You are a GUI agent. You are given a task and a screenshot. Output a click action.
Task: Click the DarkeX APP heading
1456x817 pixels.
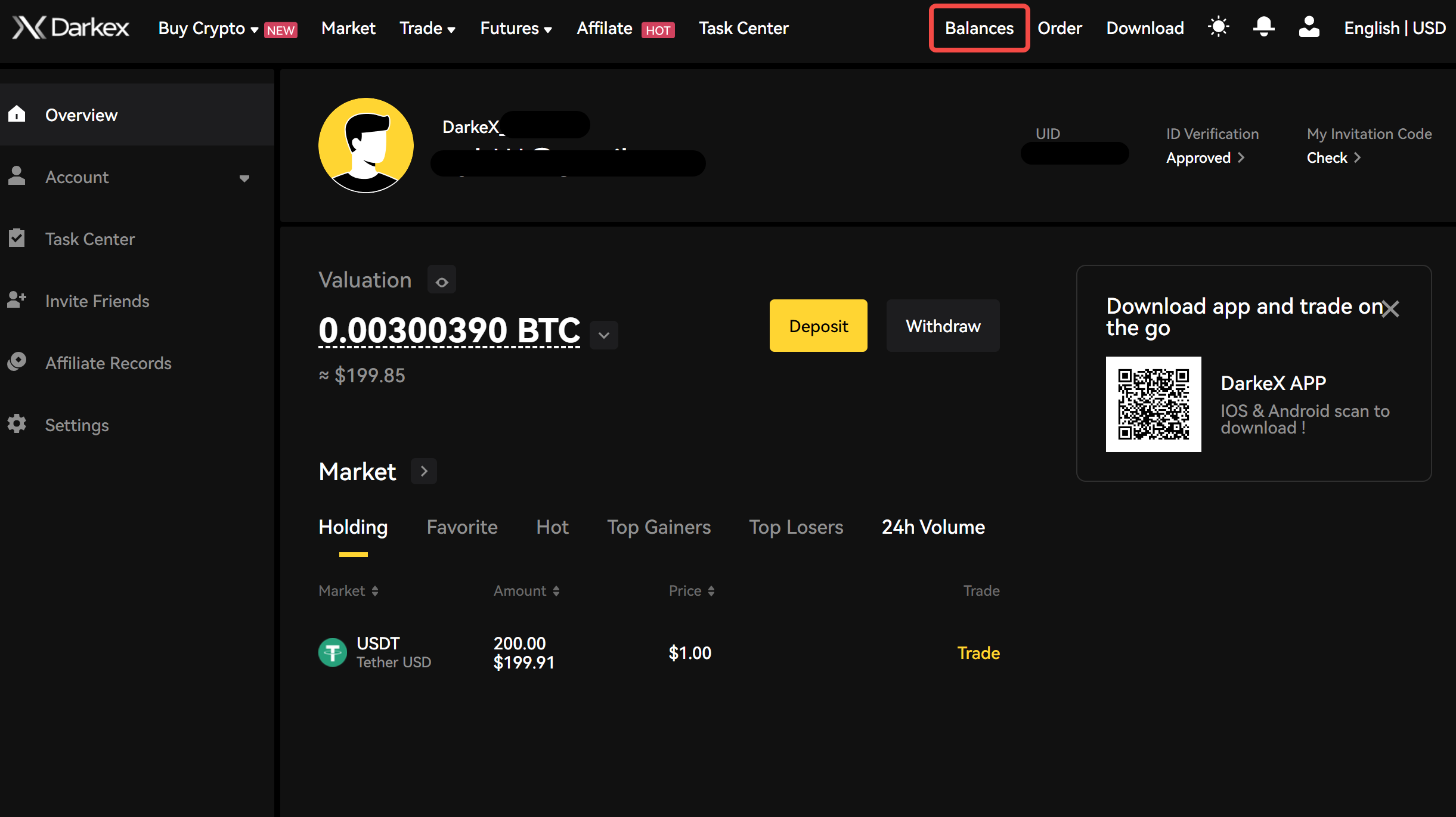click(x=1273, y=383)
